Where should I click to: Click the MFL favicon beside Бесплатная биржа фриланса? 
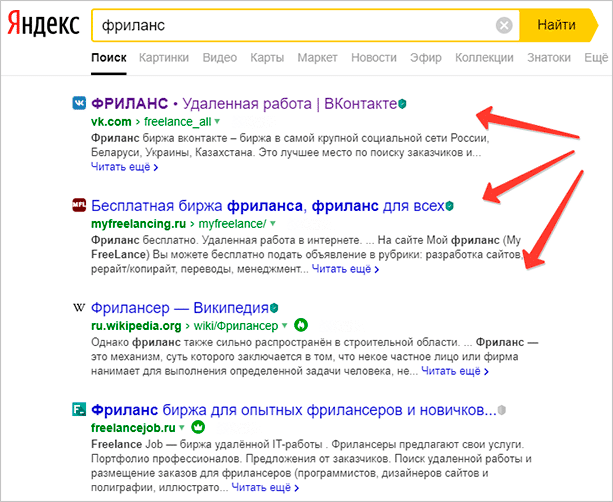[79, 205]
